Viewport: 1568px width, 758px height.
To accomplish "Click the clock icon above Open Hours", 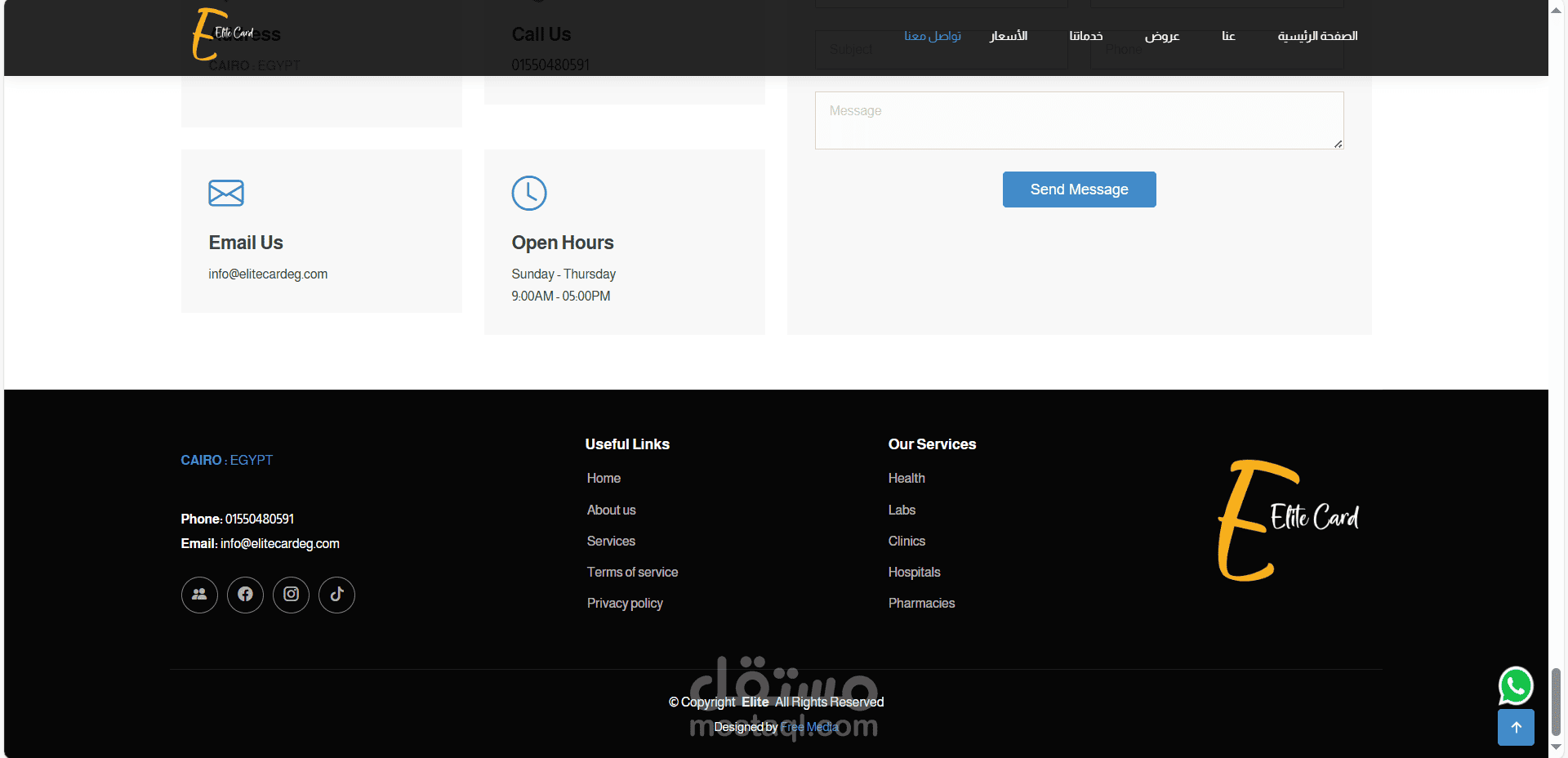I will click(529, 193).
